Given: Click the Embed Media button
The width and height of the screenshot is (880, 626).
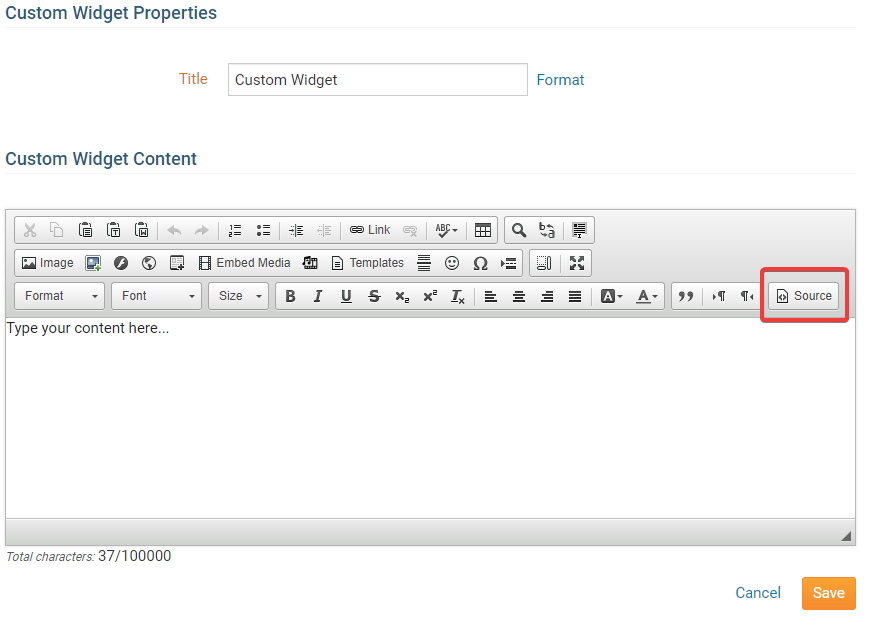Looking at the screenshot, I should point(244,263).
